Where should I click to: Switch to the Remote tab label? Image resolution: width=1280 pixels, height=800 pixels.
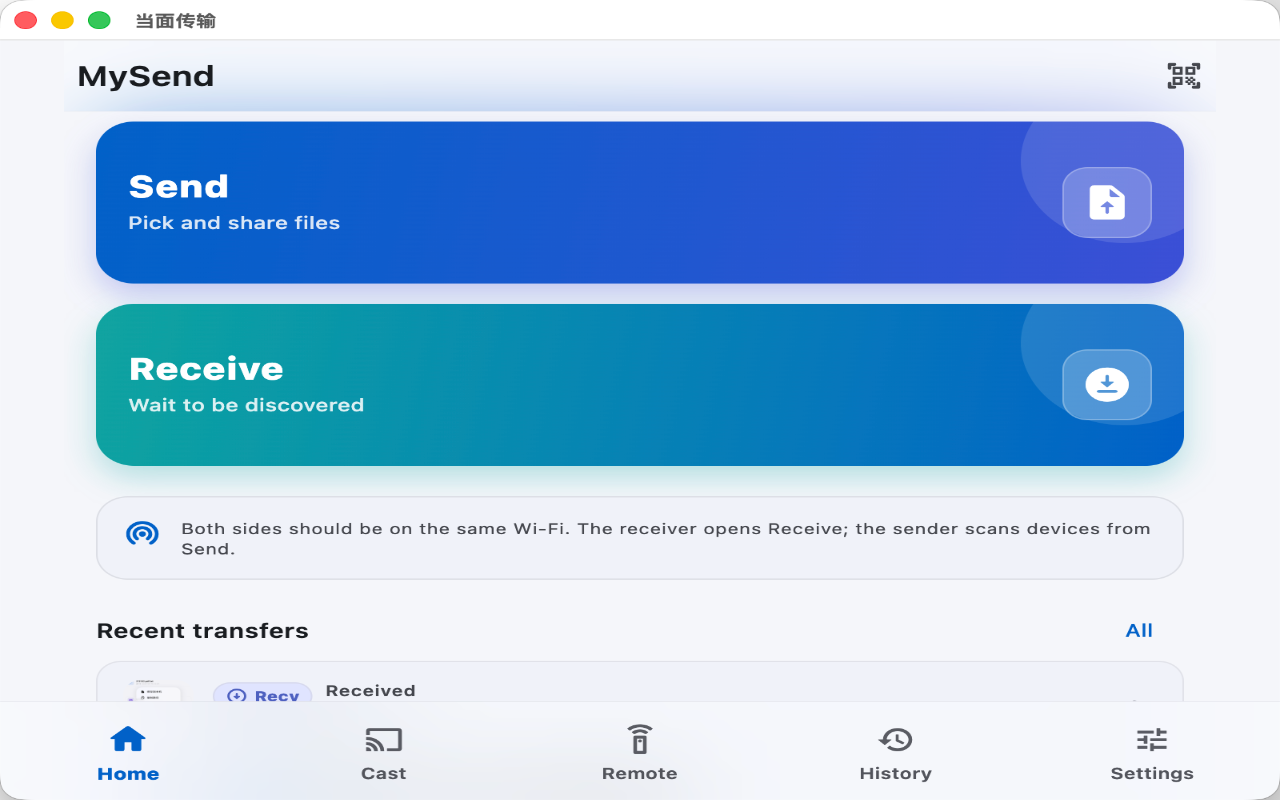(x=640, y=773)
